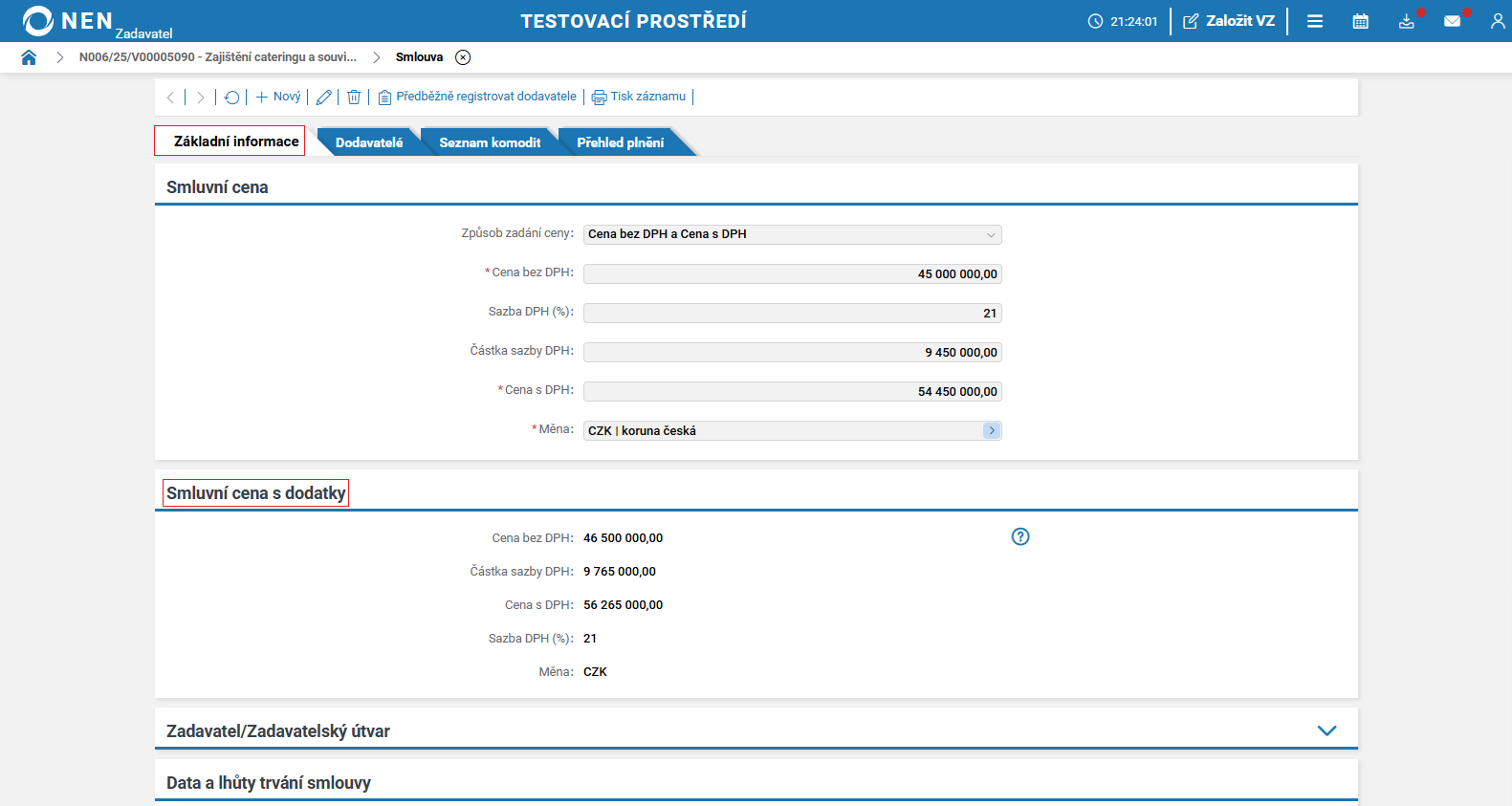Switch to the Dodavatelé tab
The image size is (1512, 806).
coord(369,142)
